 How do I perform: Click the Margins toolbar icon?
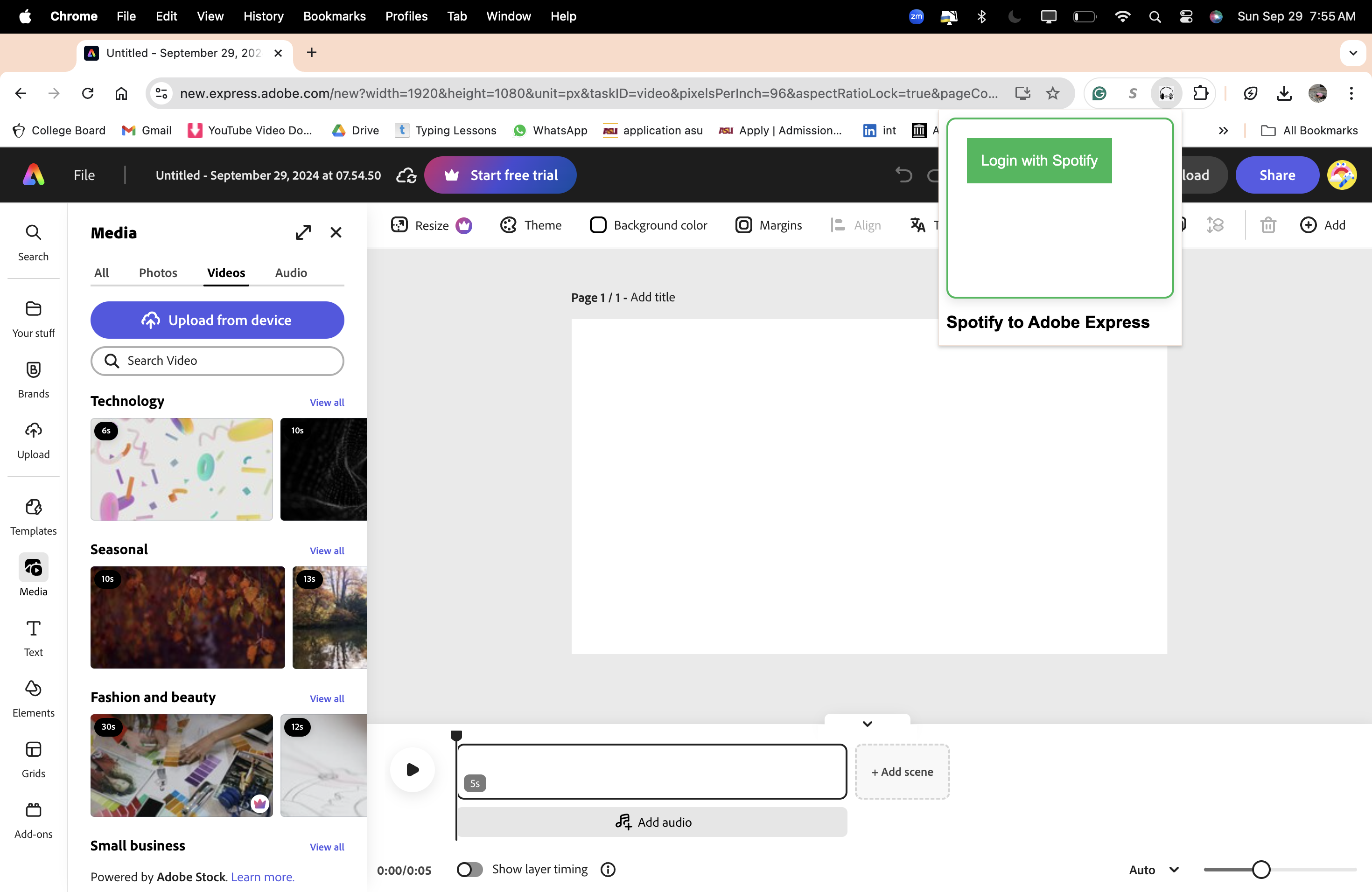(x=744, y=225)
